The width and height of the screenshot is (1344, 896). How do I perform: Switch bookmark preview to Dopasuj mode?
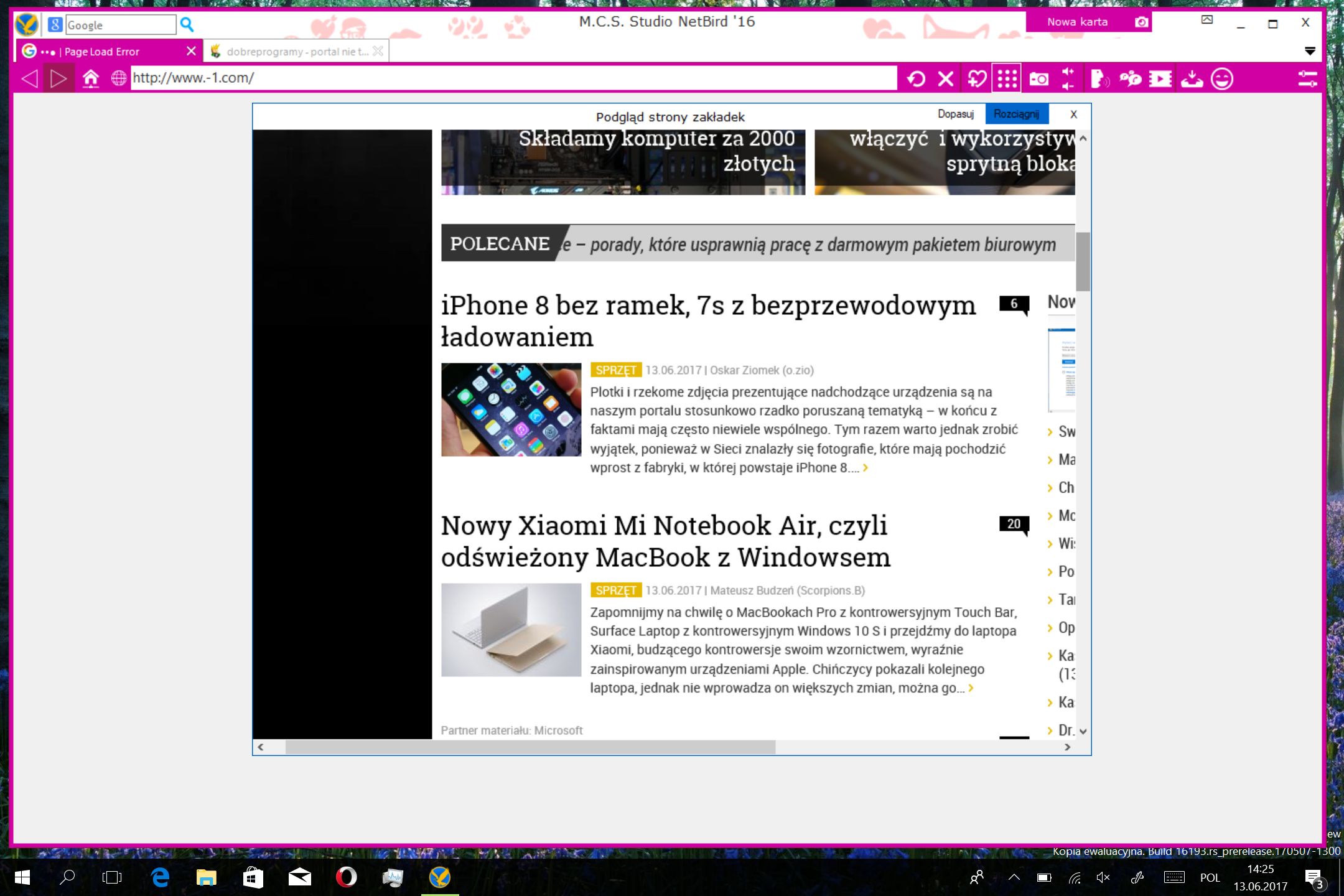point(956,114)
